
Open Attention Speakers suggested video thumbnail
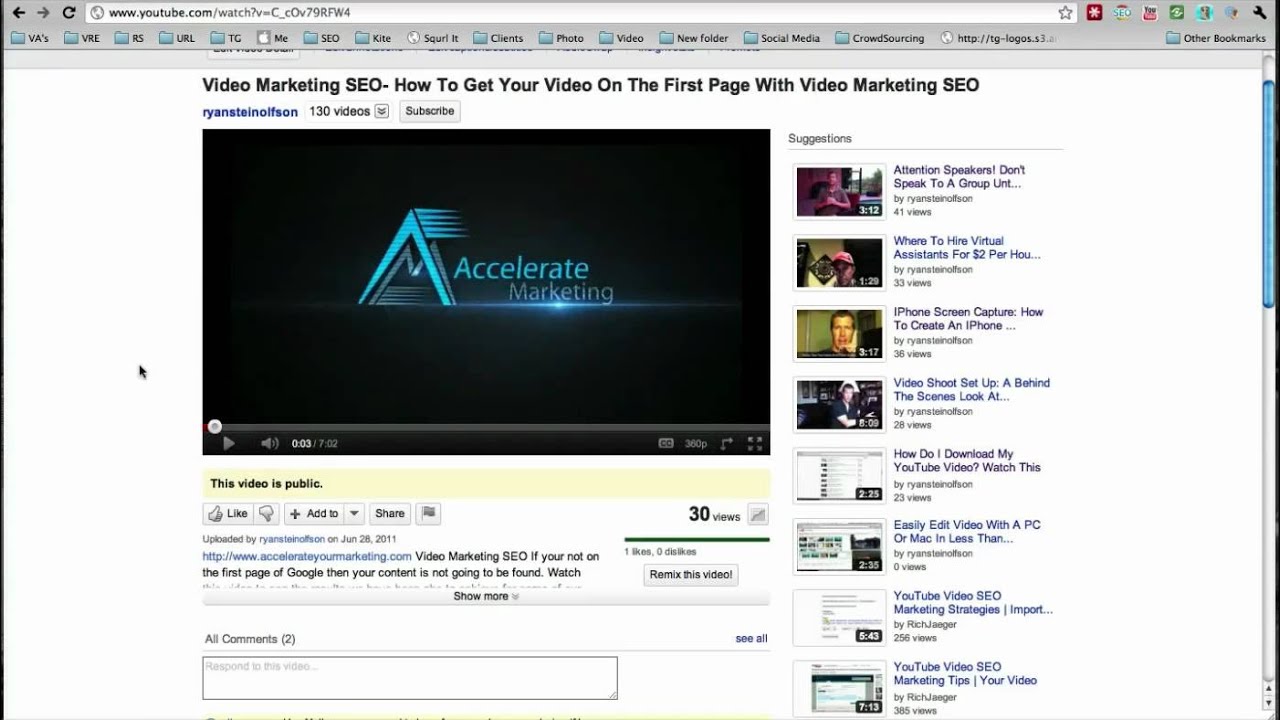pyautogui.click(x=839, y=192)
